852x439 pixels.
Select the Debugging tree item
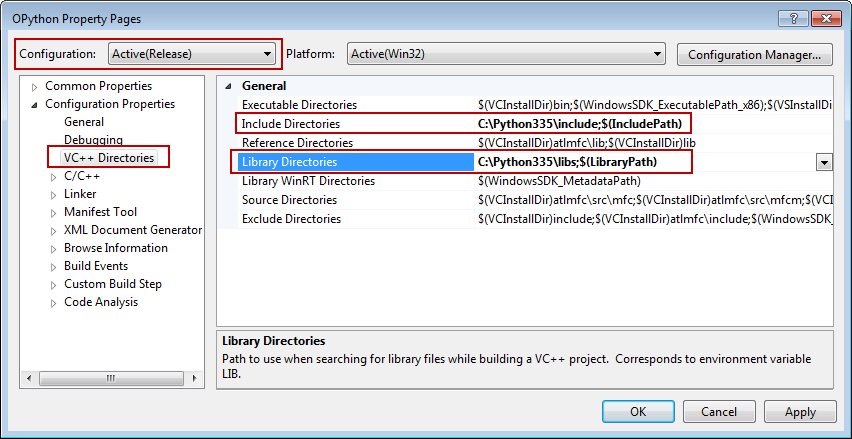(x=93, y=140)
